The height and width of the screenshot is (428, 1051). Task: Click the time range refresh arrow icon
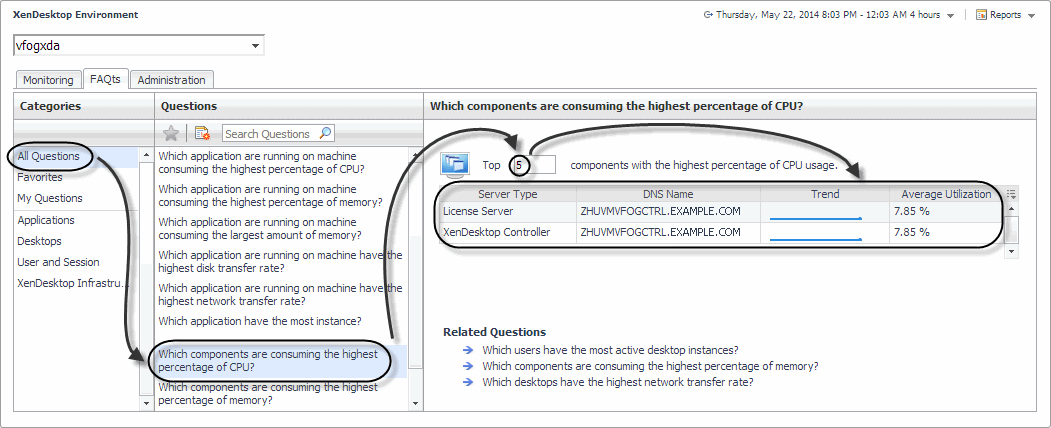[x=708, y=15]
